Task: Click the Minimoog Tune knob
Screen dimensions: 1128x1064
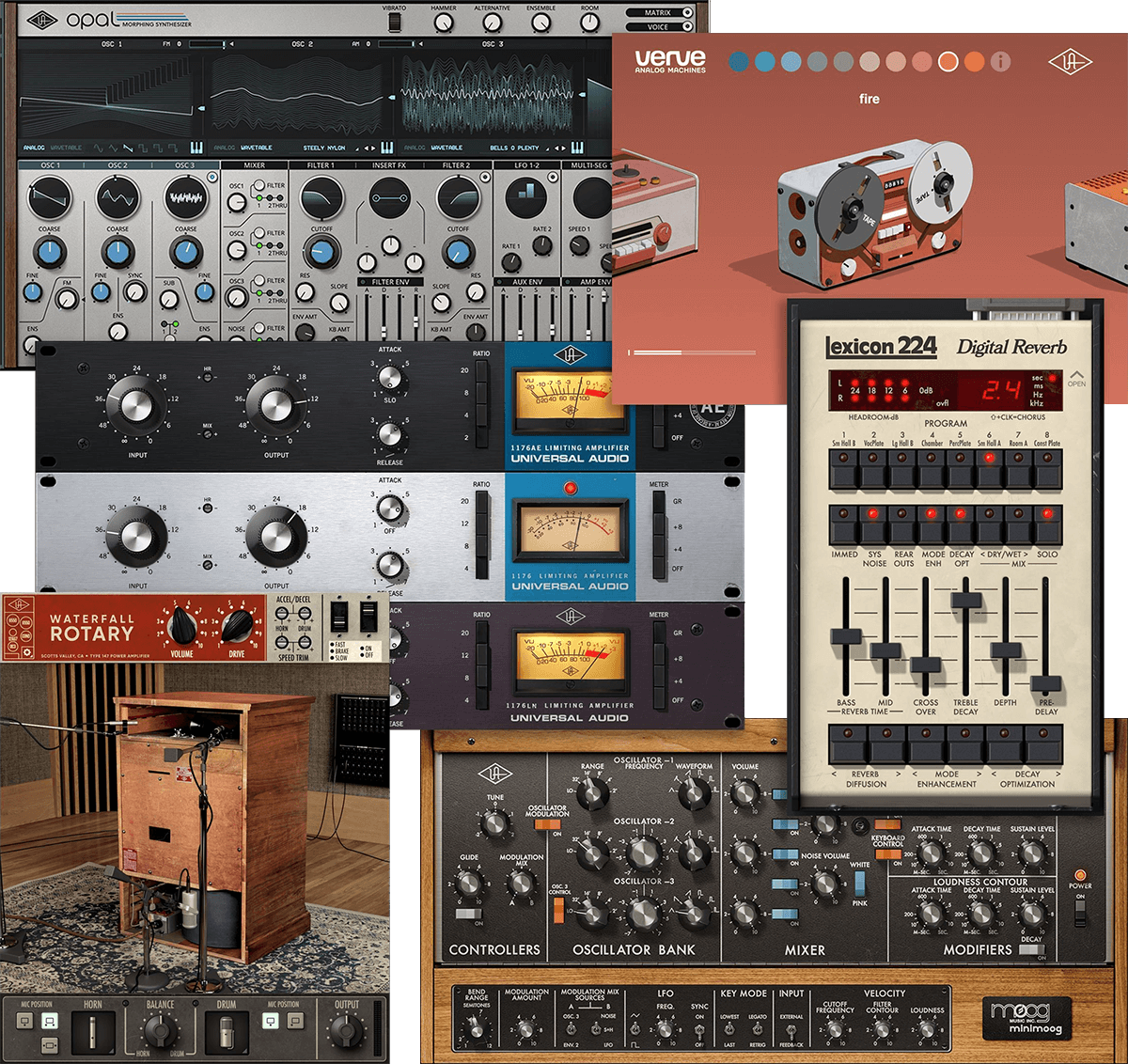Action: tap(495, 824)
